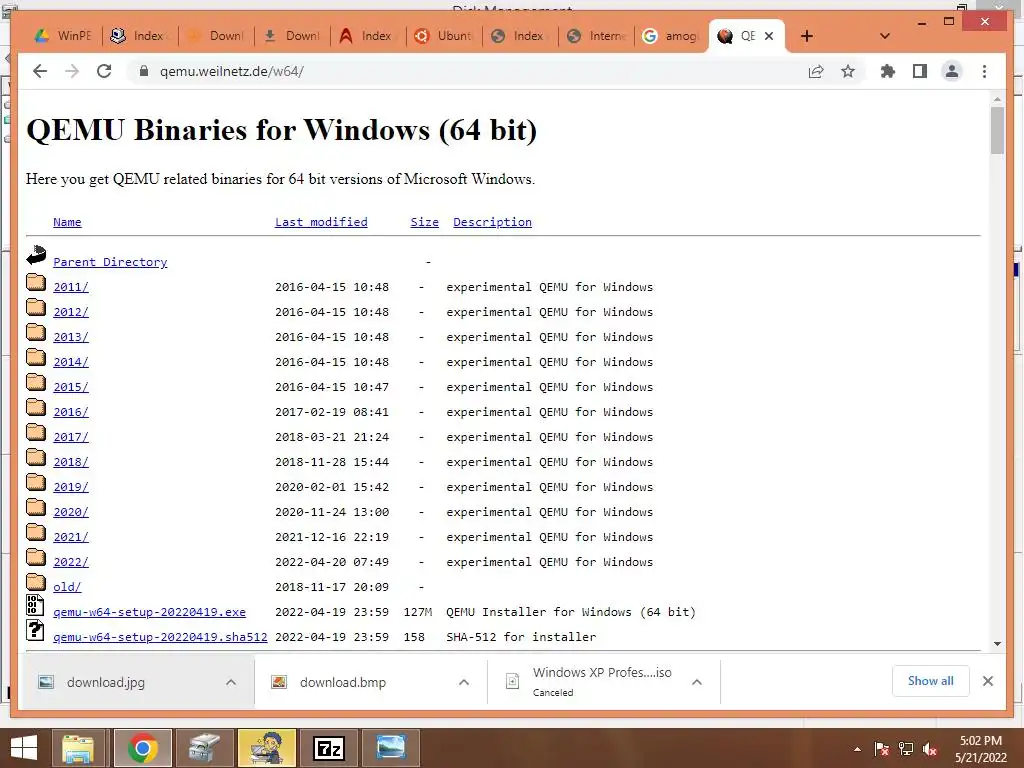Sort listing by Name

pos(67,222)
